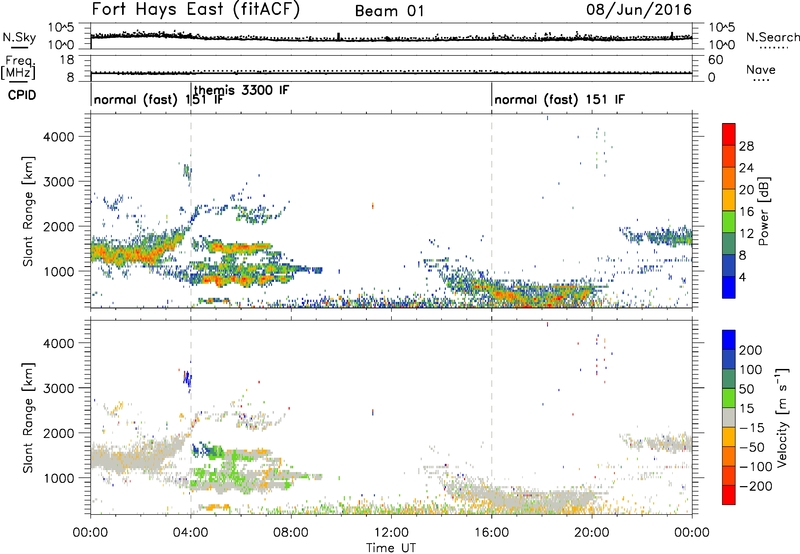Click the 'Beam 01' label
Screen dimensions: 800x554
[x=389, y=11]
